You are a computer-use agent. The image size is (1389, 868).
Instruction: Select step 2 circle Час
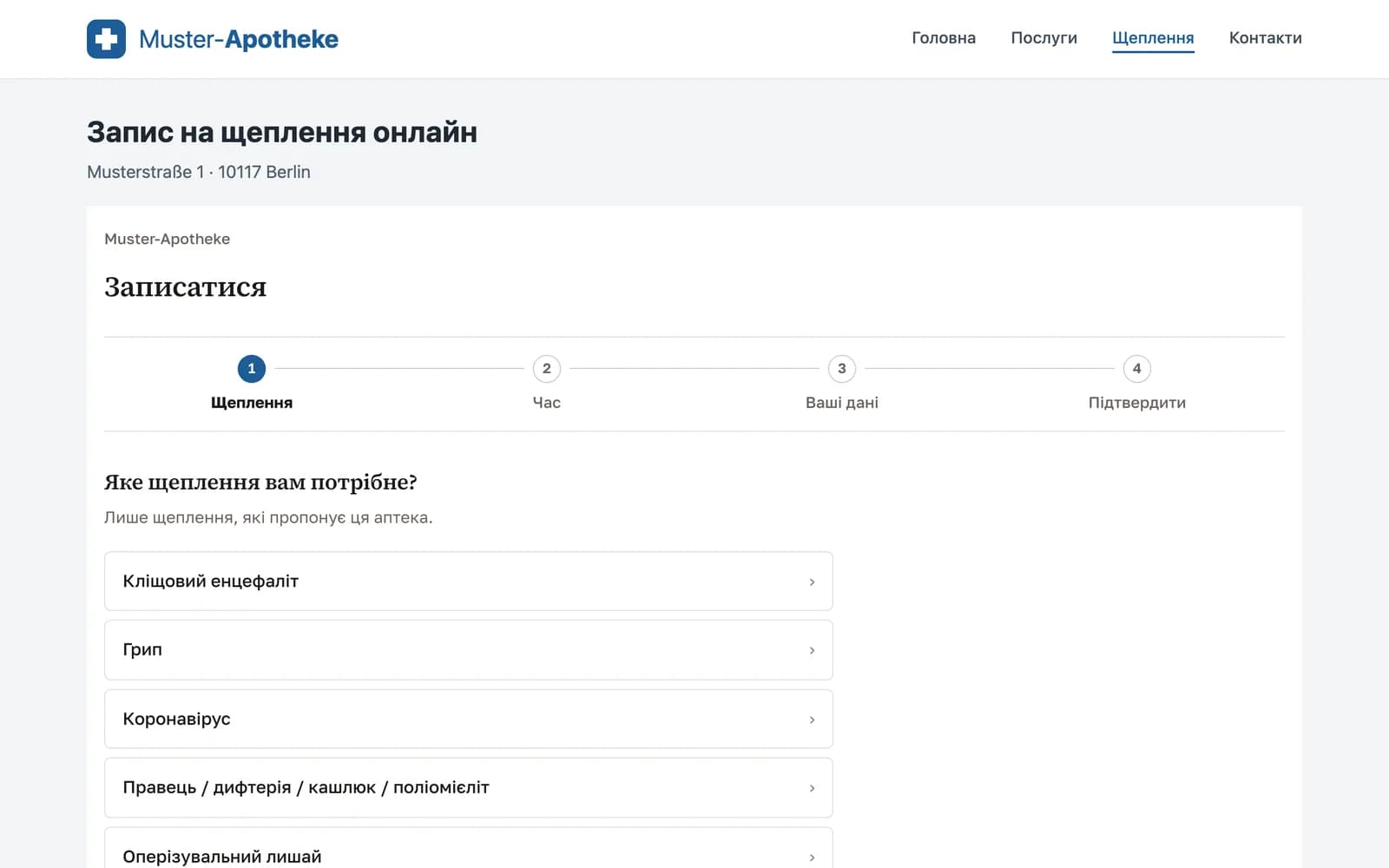click(547, 369)
